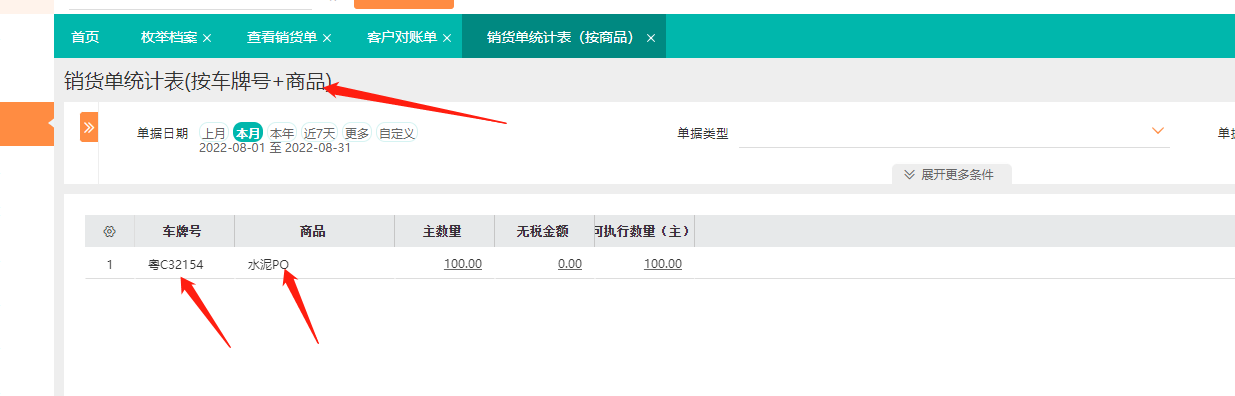The image size is (1235, 396).
Task: Filter date by 近7天
Action: click(320, 133)
